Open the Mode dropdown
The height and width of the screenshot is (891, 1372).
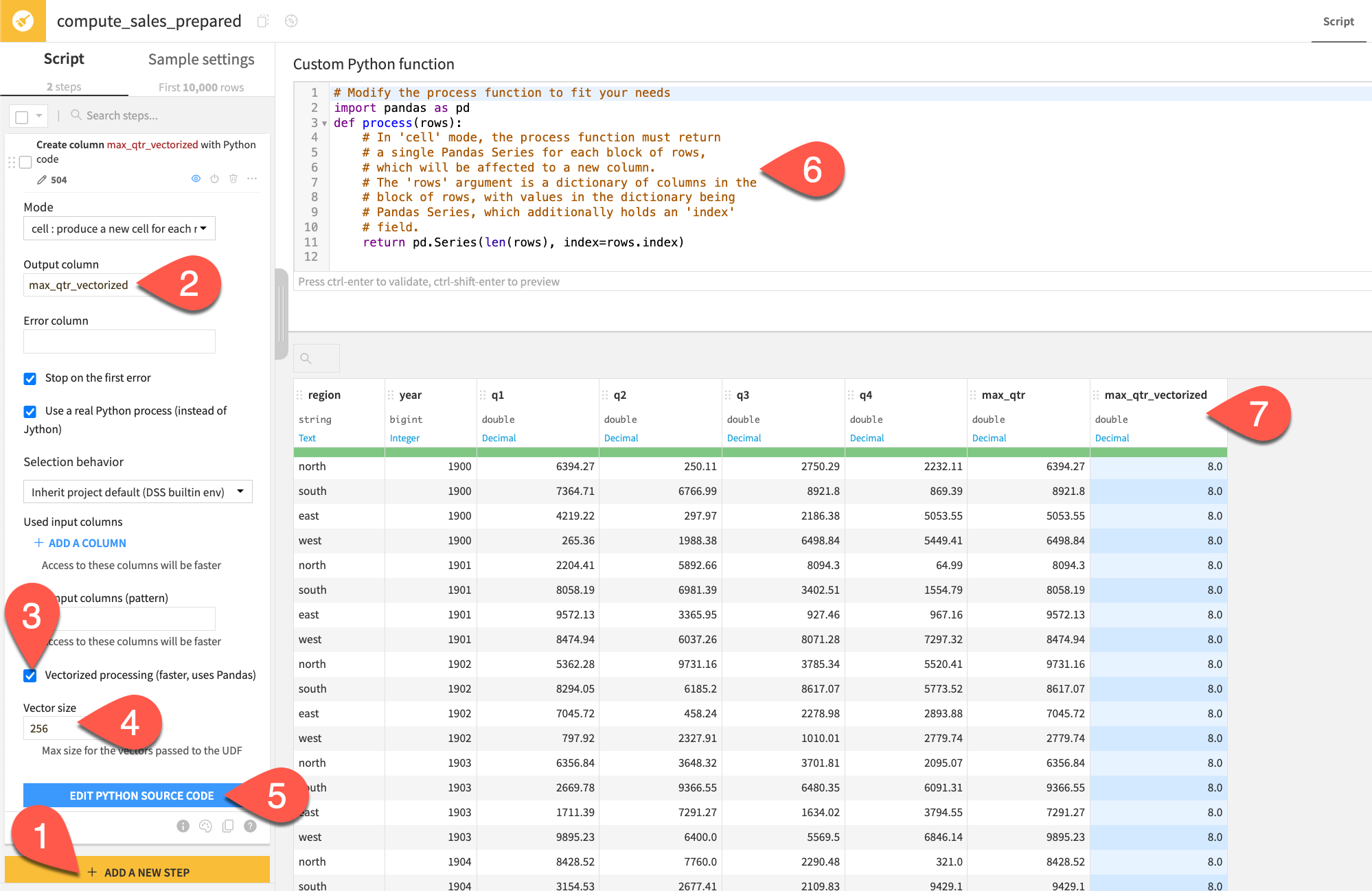click(119, 229)
